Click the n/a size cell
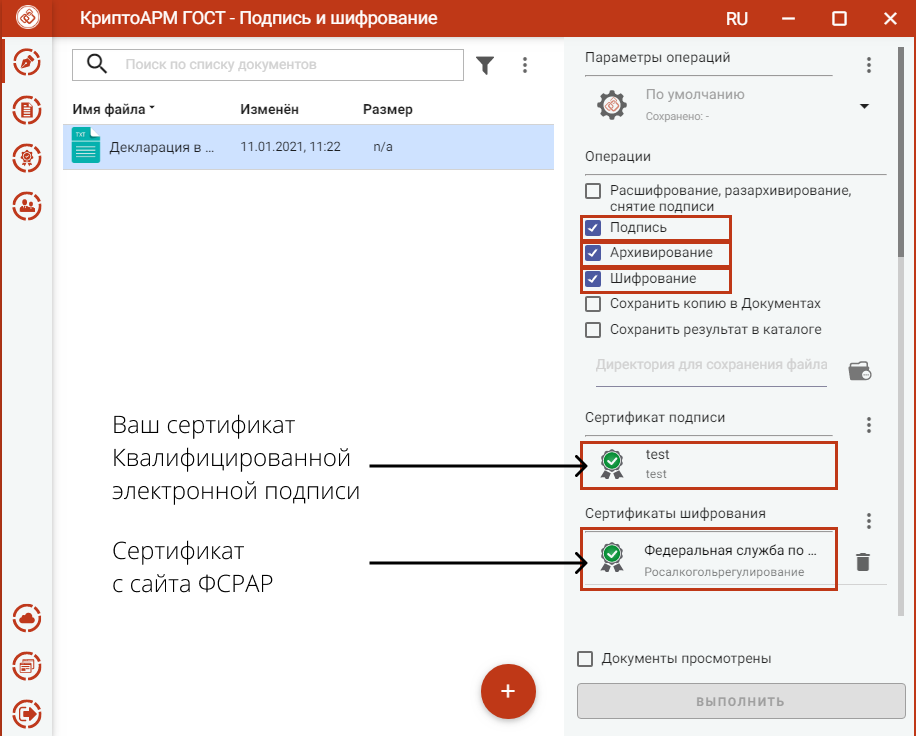The image size is (916, 736). 383,147
